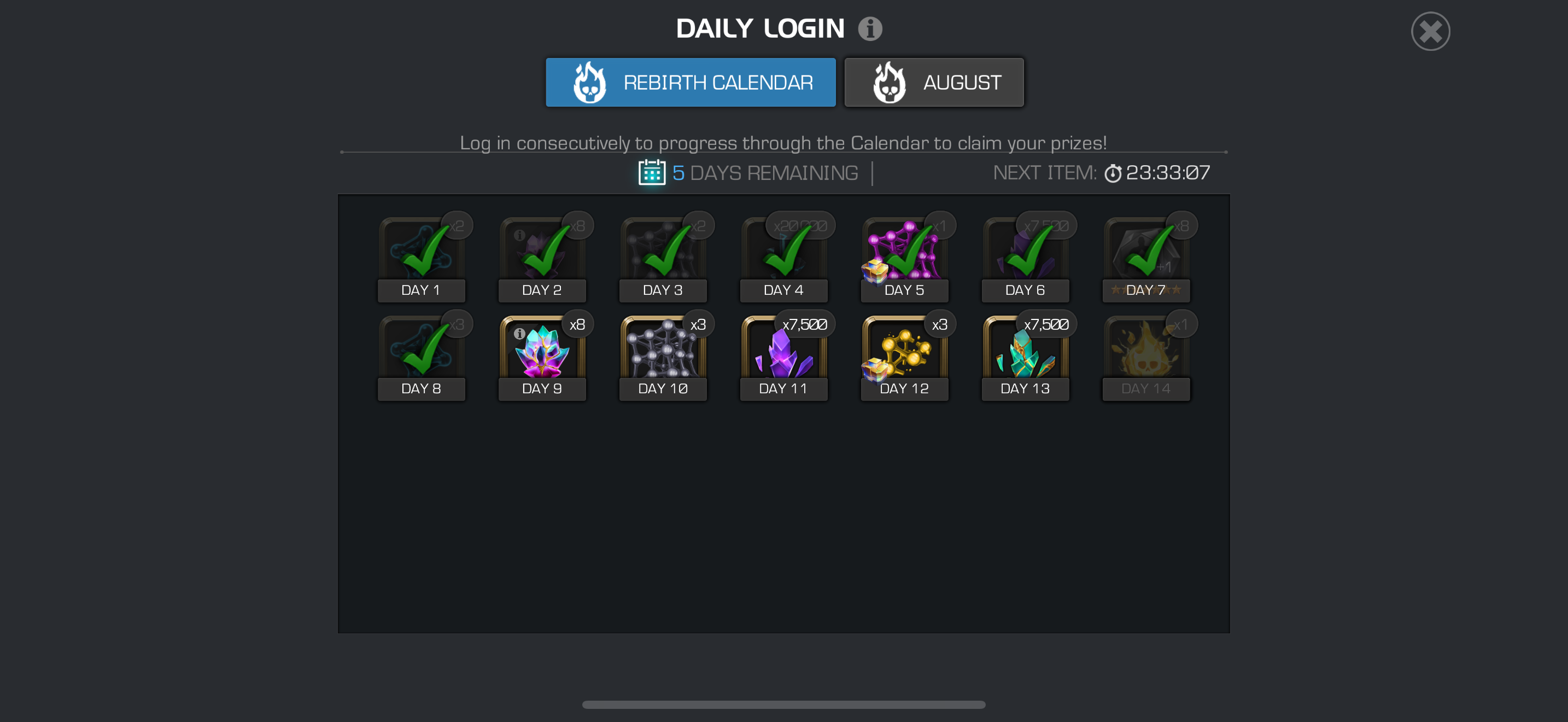Select the Day 12 gold catalyst reward
The image size is (1568, 722).
pos(904,351)
